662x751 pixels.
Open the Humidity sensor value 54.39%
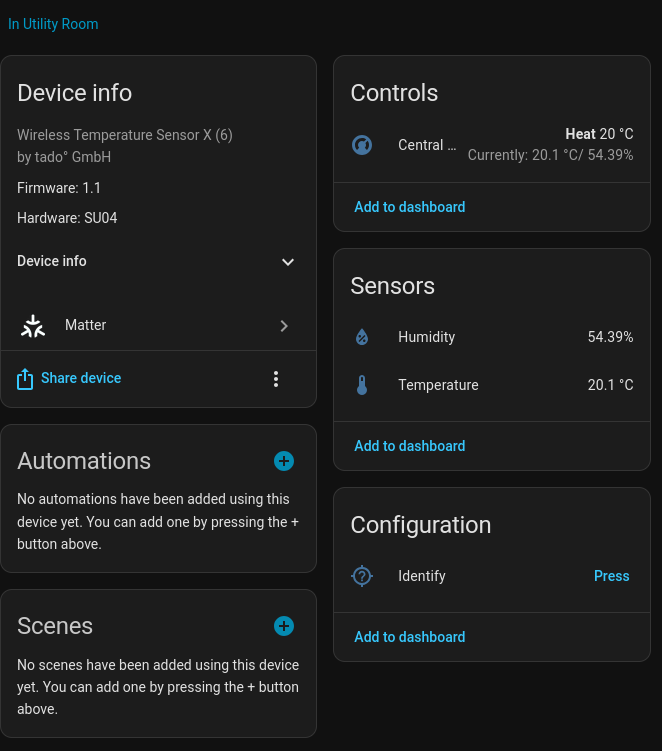(610, 338)
